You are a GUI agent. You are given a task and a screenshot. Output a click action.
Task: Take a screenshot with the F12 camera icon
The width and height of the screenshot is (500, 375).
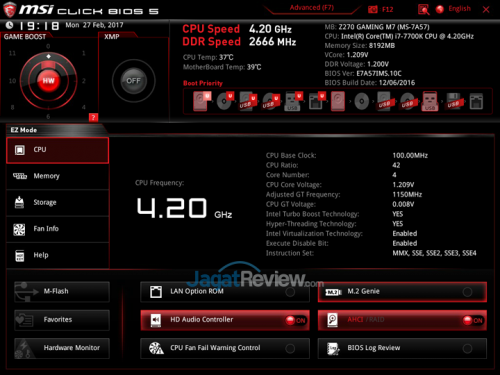pyautogui.click(x=373, y=9)
